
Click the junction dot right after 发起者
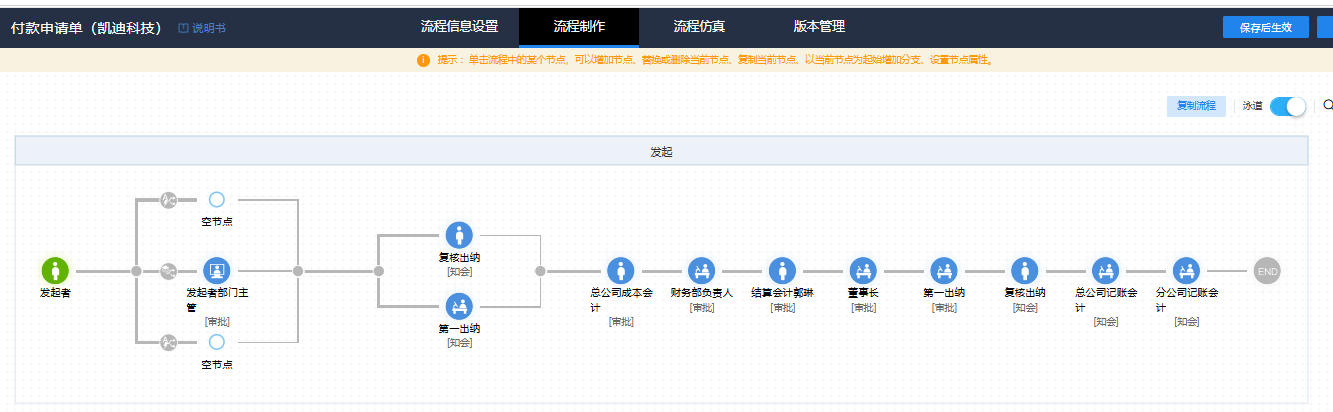136,270
